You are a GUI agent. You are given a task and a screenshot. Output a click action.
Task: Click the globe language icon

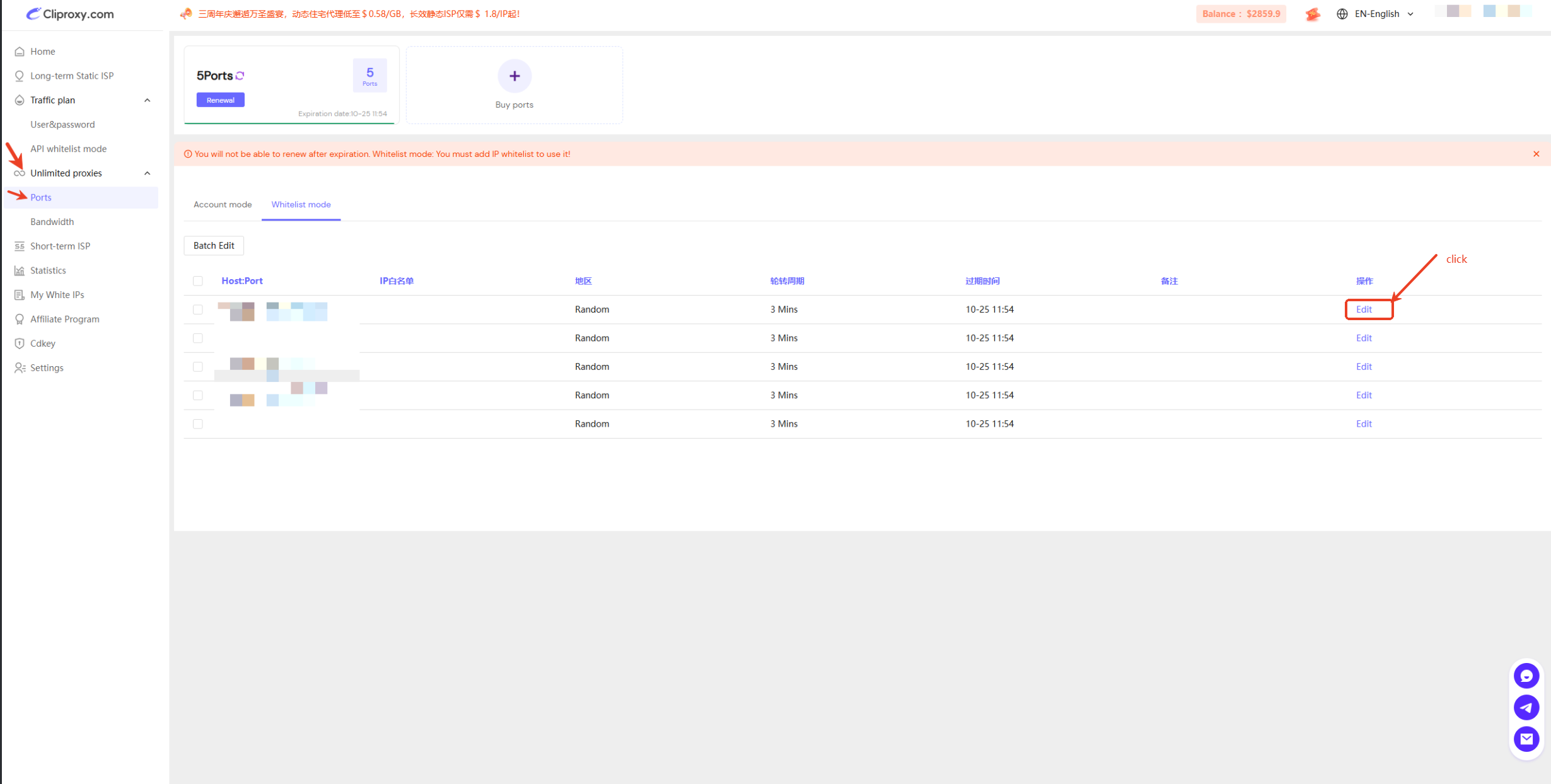click(x=1342, y=14)
